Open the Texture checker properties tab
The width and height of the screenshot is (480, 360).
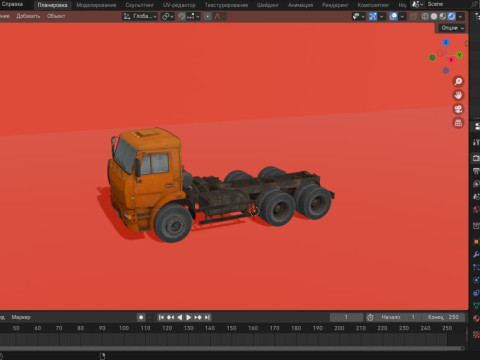coord(476,334)
